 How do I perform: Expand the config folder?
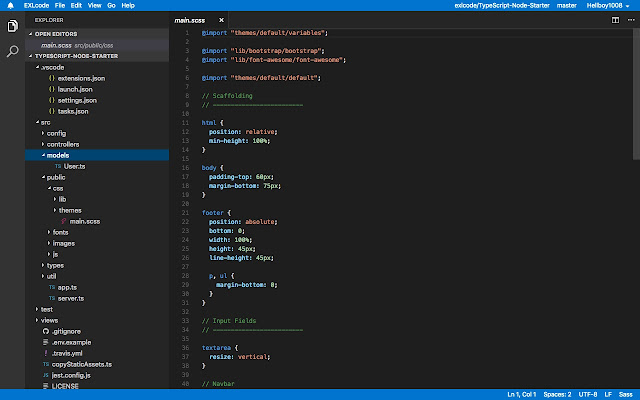[x=56, y=133]
